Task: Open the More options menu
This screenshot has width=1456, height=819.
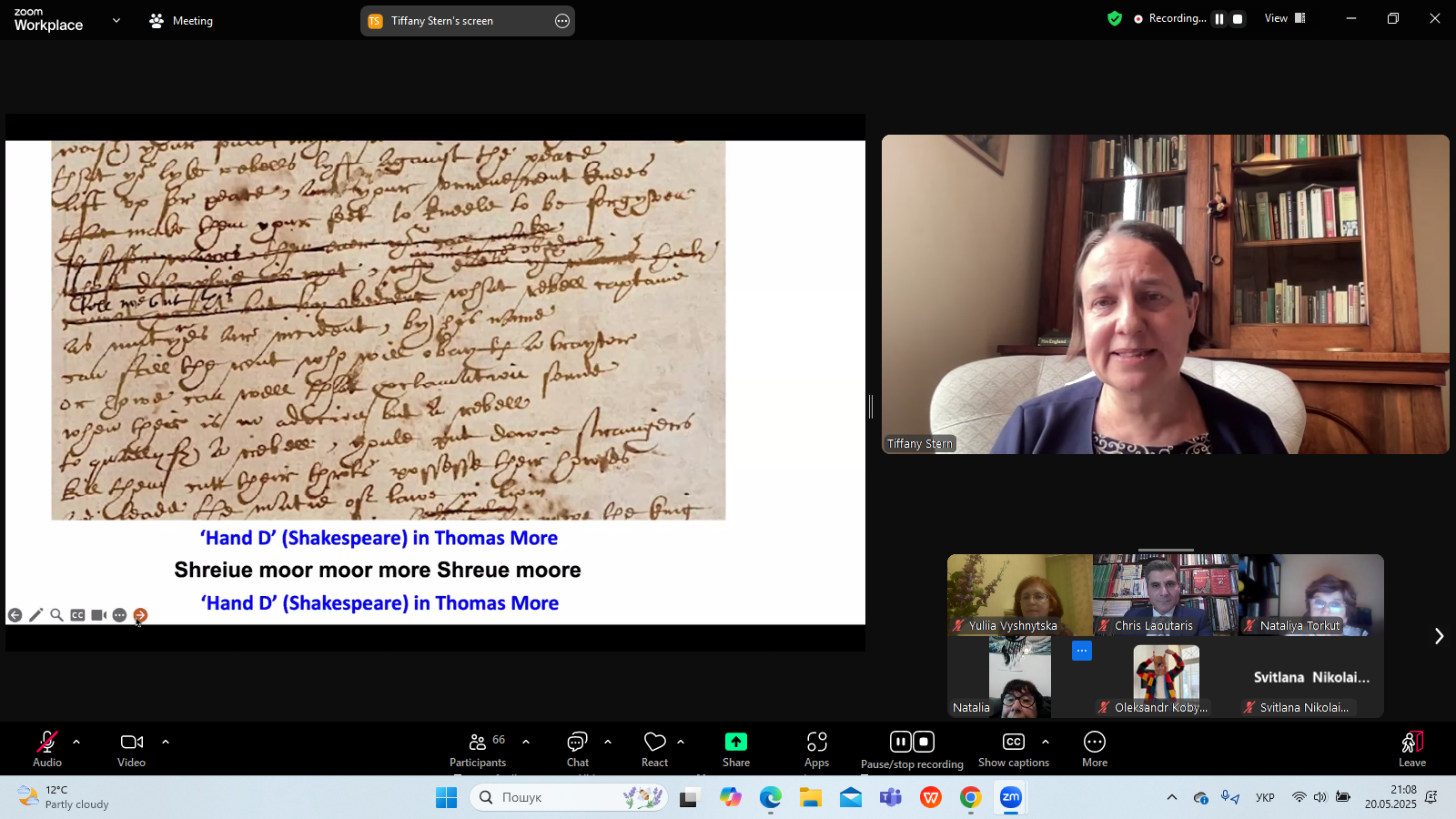Action: pyautogui.click(x=1094, y=749)
